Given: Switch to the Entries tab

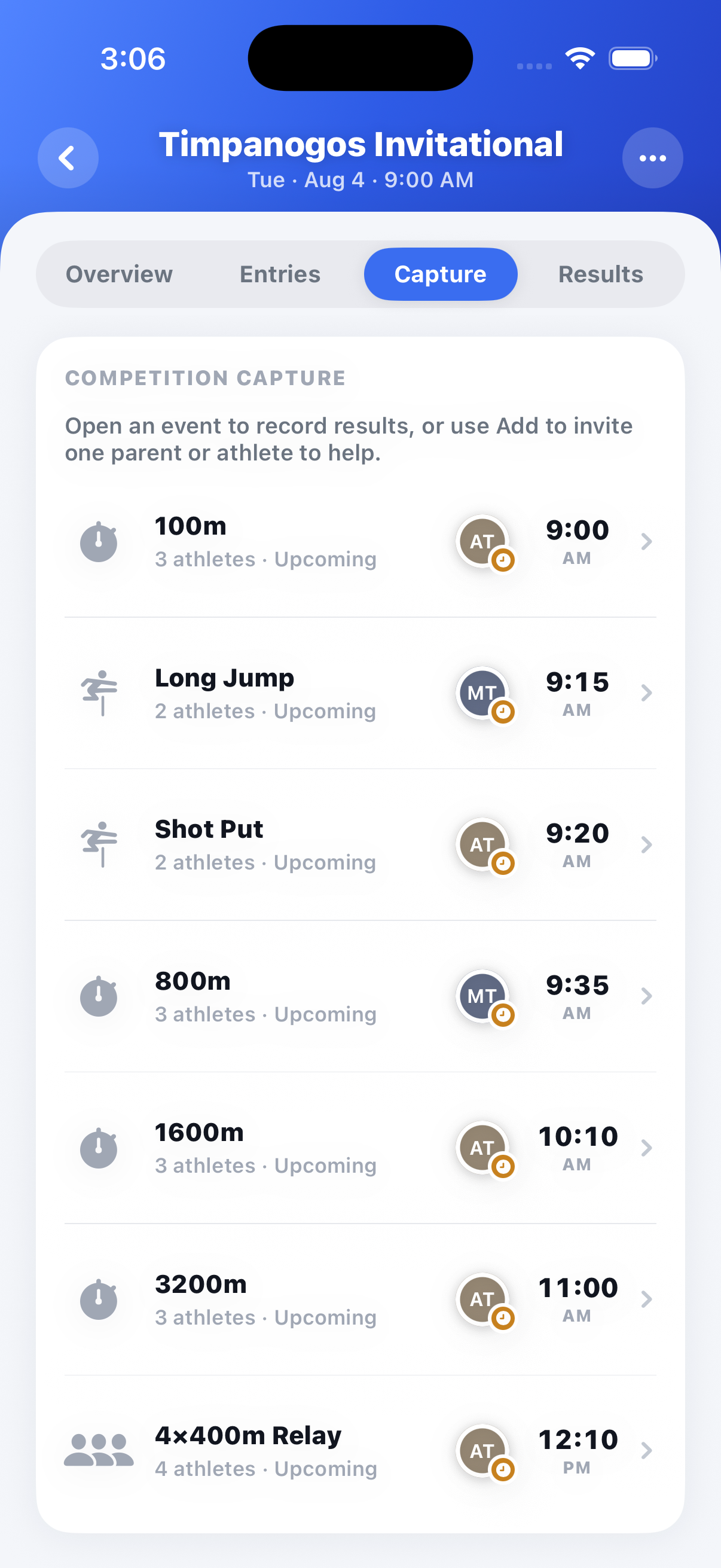Looking at the screenshot, I should tap(280, 274).
